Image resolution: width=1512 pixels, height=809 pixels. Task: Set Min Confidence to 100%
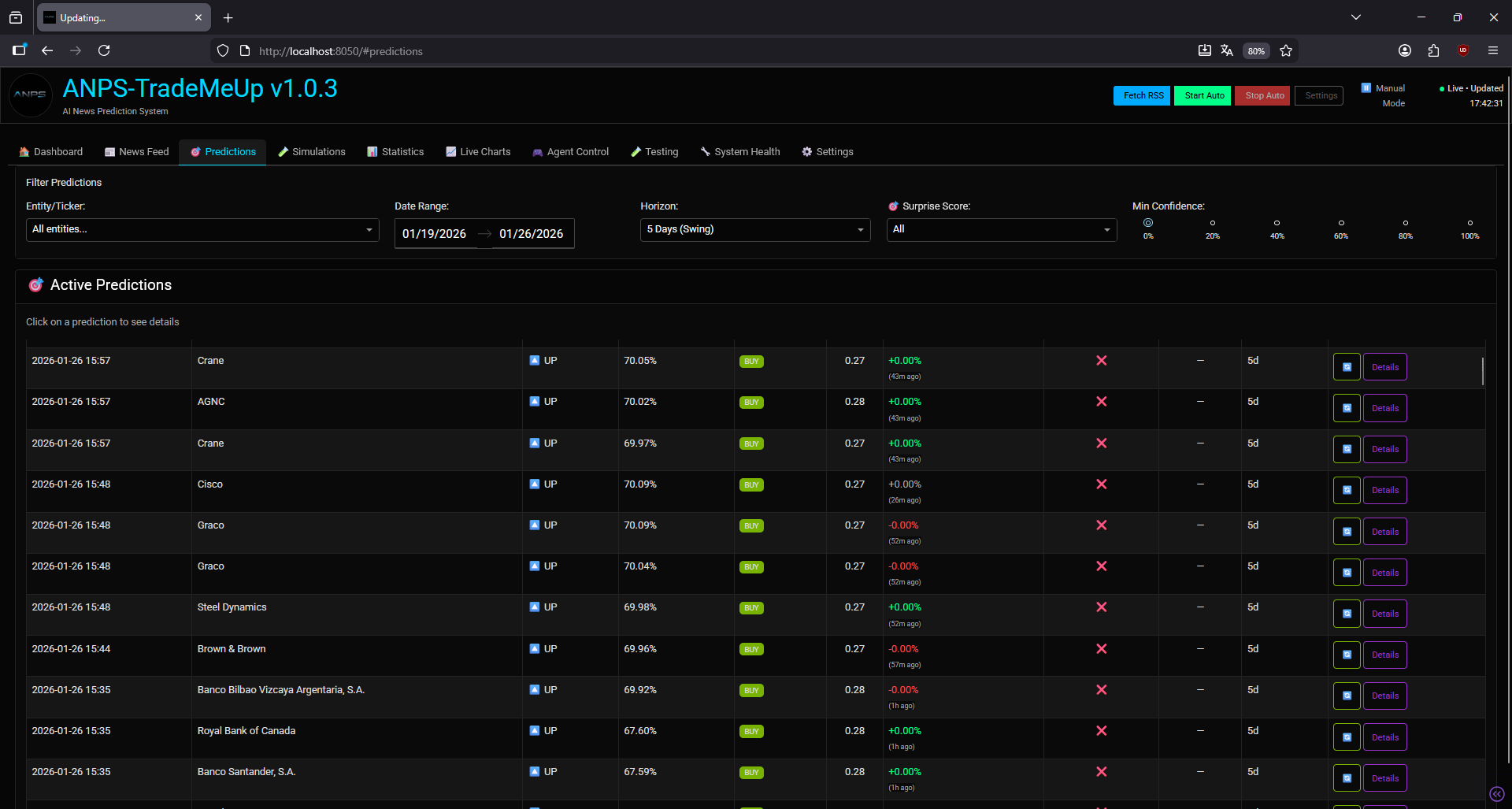(1469, 223)
